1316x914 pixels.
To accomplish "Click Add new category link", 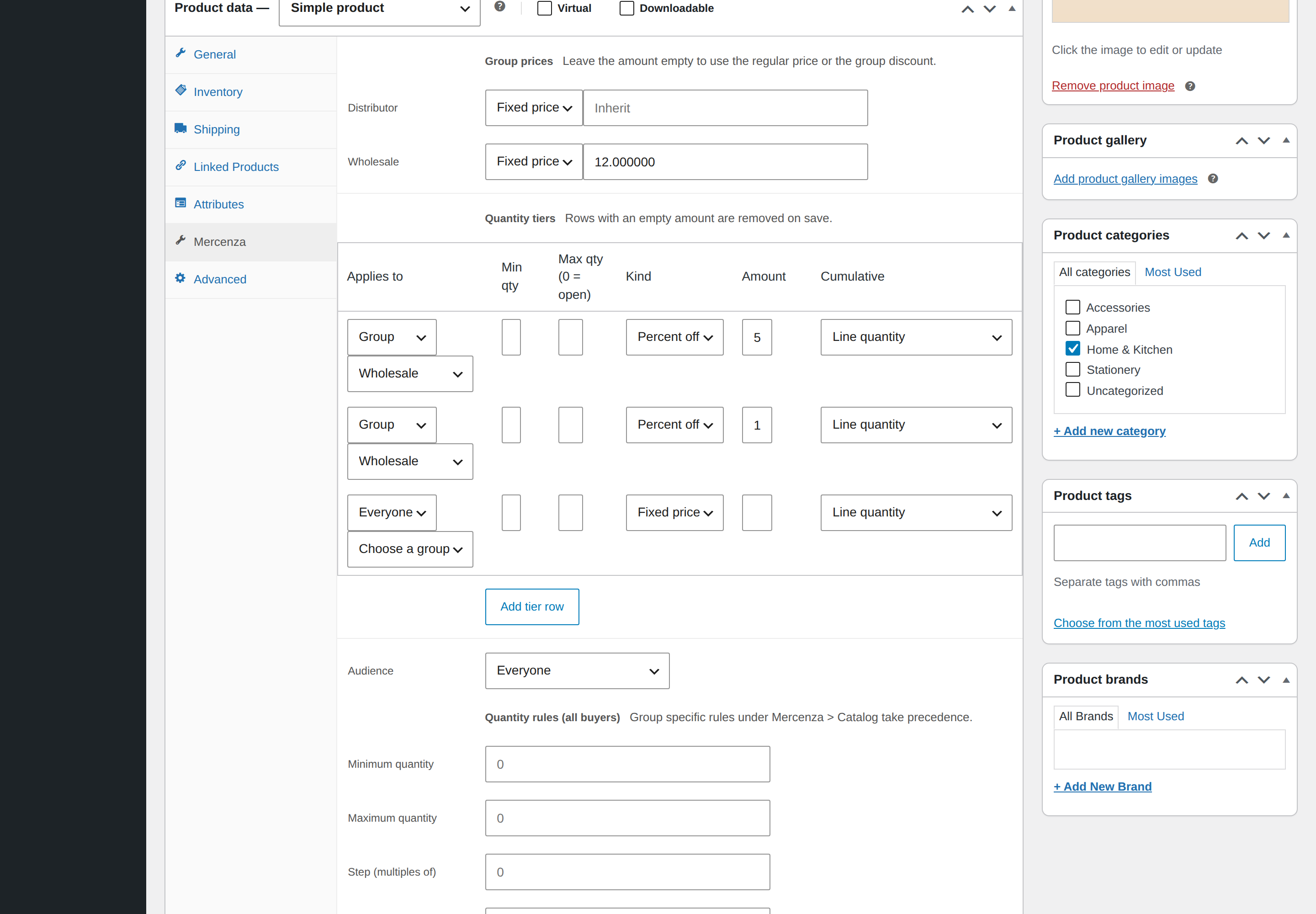I will click(x=1109, y=431).
